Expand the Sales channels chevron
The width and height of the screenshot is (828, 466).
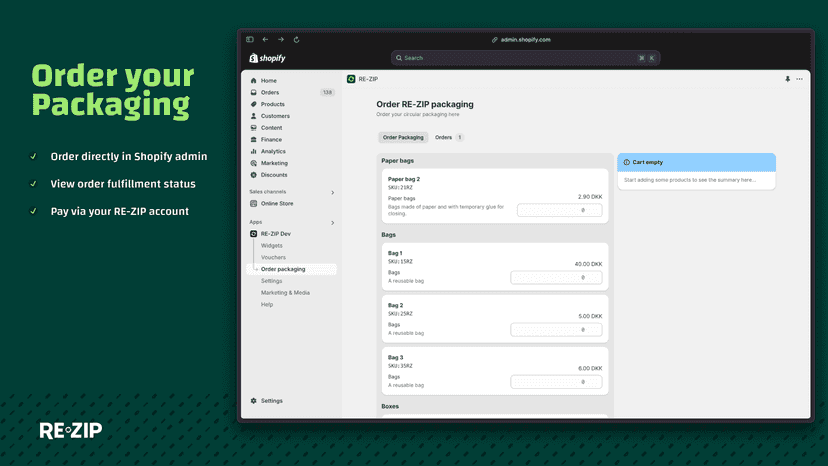pos(333,192)
